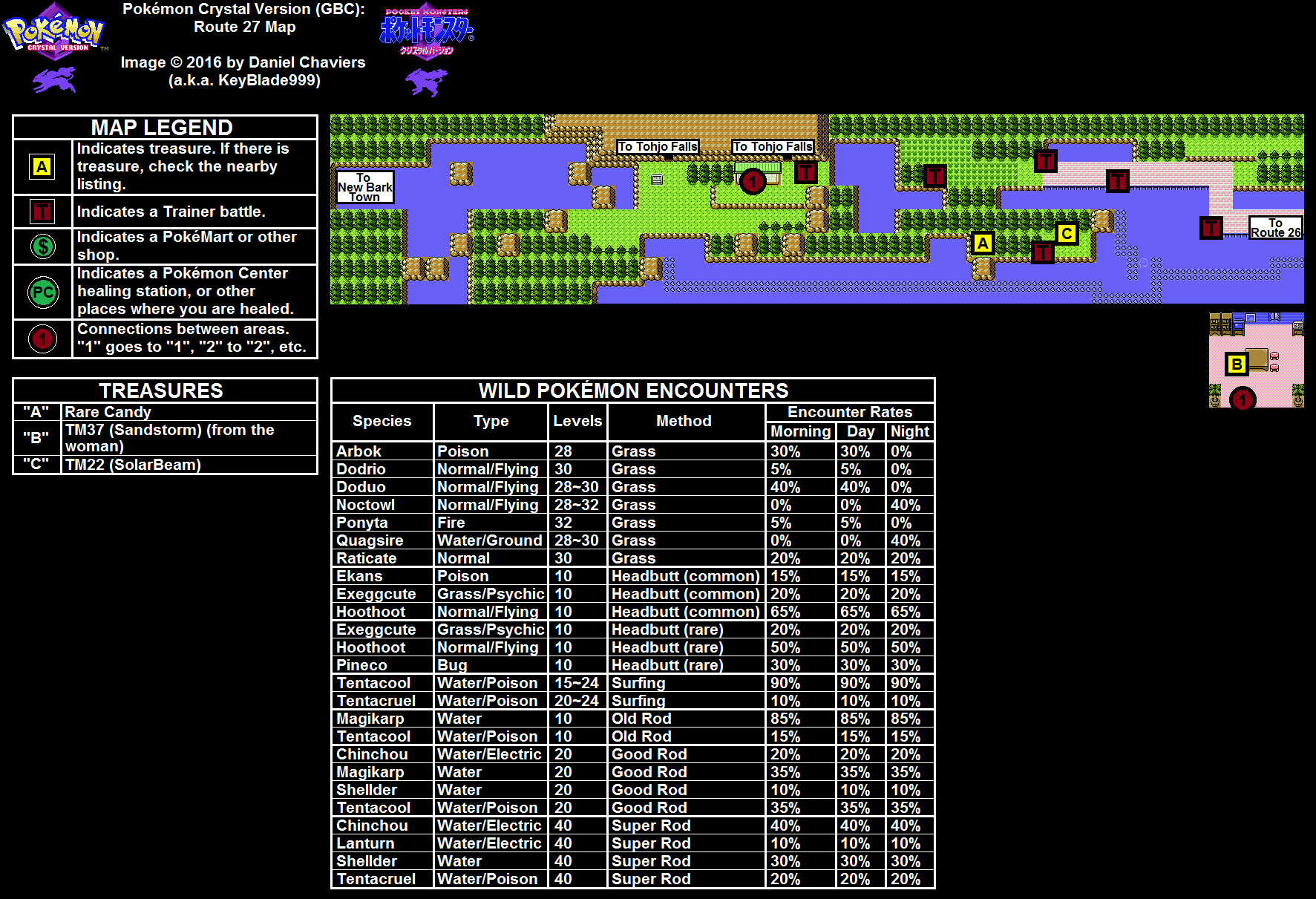
Task: Click the 'Night' column header
Action: [910, 431]
